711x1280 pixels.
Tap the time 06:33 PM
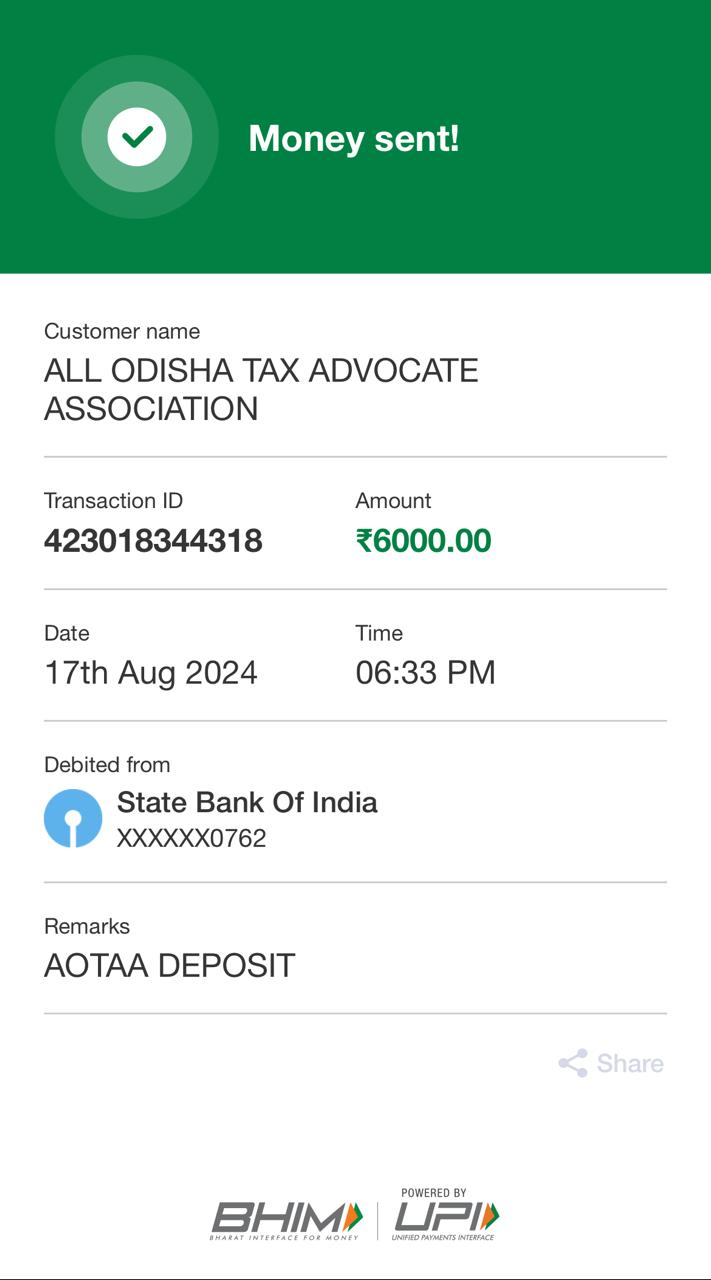pyautogui.click(x=426, y=672)
